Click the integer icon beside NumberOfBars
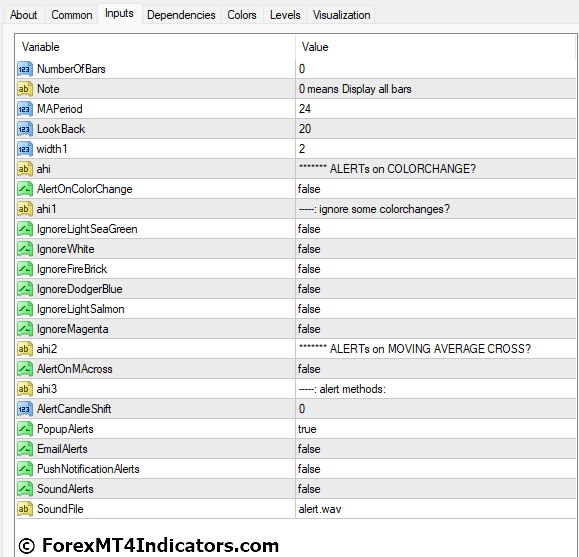Image resolution: width=579 pixels, height=557 pixels. tap(25, 69)
